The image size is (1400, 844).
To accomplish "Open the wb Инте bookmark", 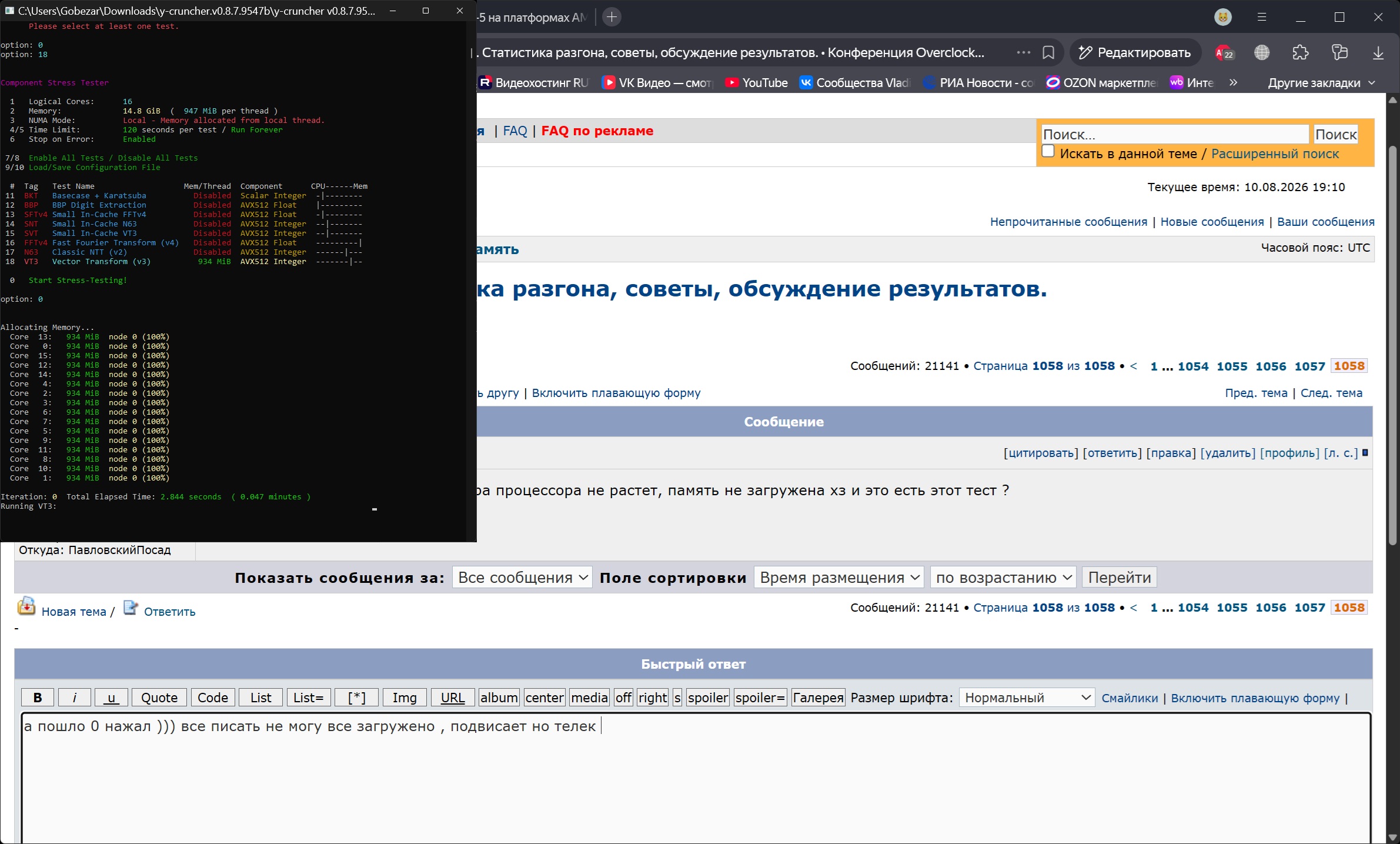I will tap(1192, 83).
